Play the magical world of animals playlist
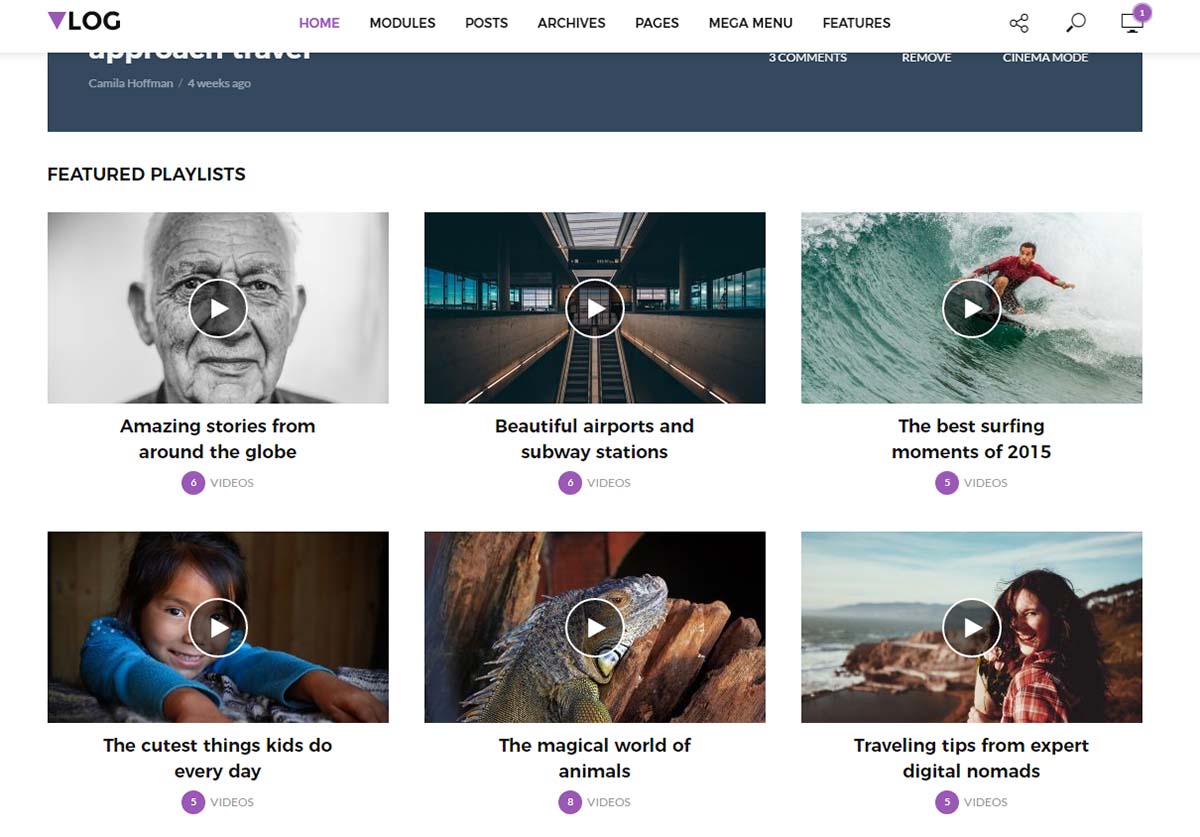The width and height of the screenshot is (1200, 837). pyautogui.click(x=594, y=627)
